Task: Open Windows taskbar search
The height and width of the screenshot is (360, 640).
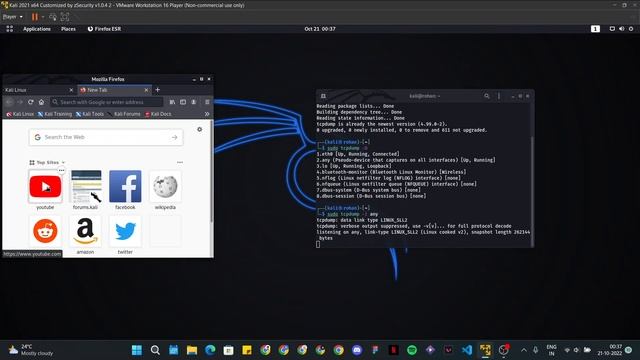Action: click(155, 350)
